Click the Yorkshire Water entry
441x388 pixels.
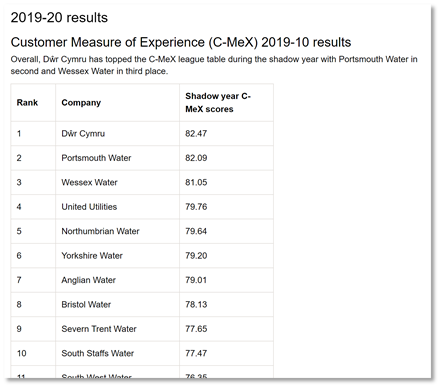[92, 256]
